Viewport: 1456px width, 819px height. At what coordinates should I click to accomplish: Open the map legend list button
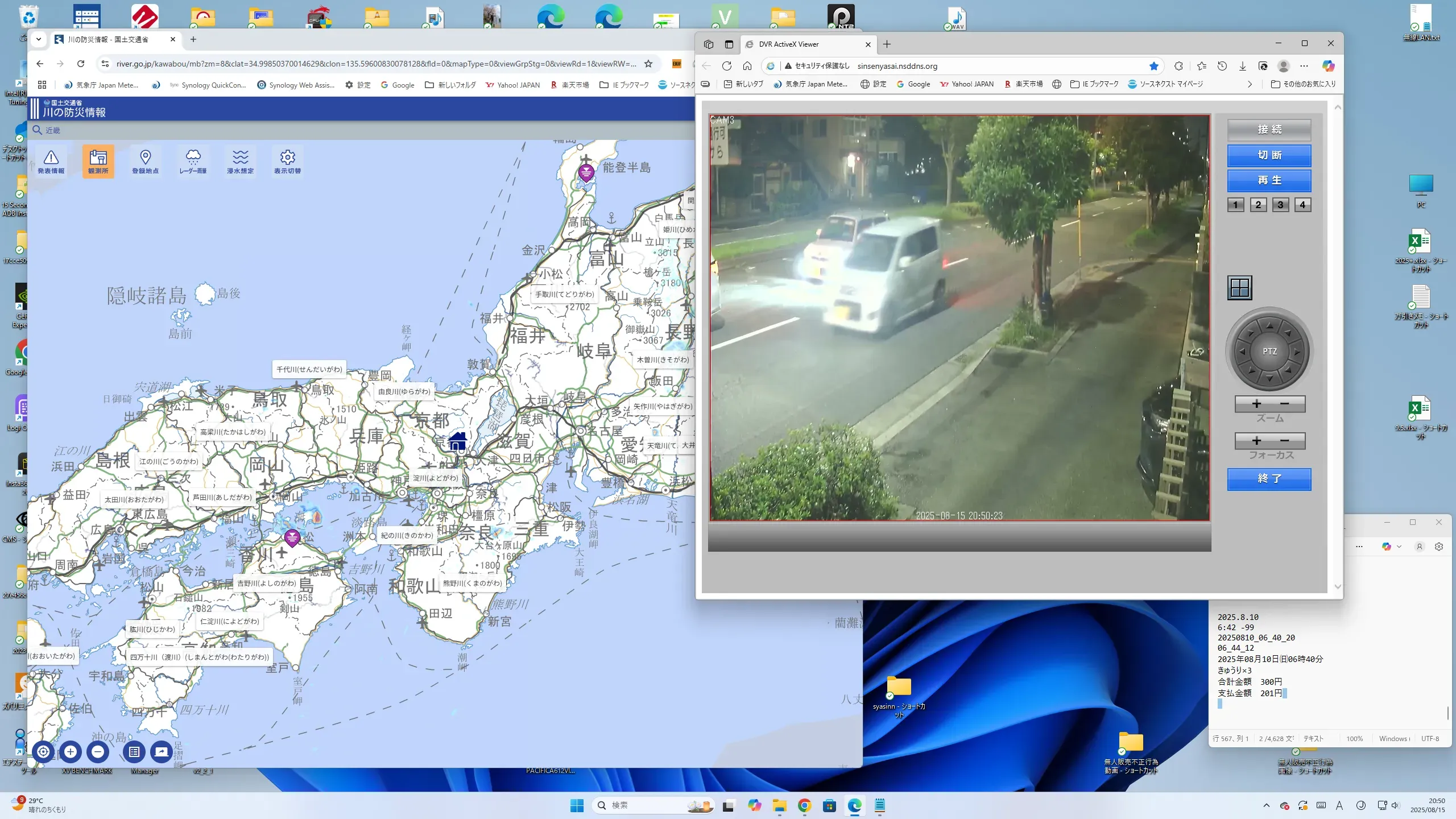coord(134,751)
